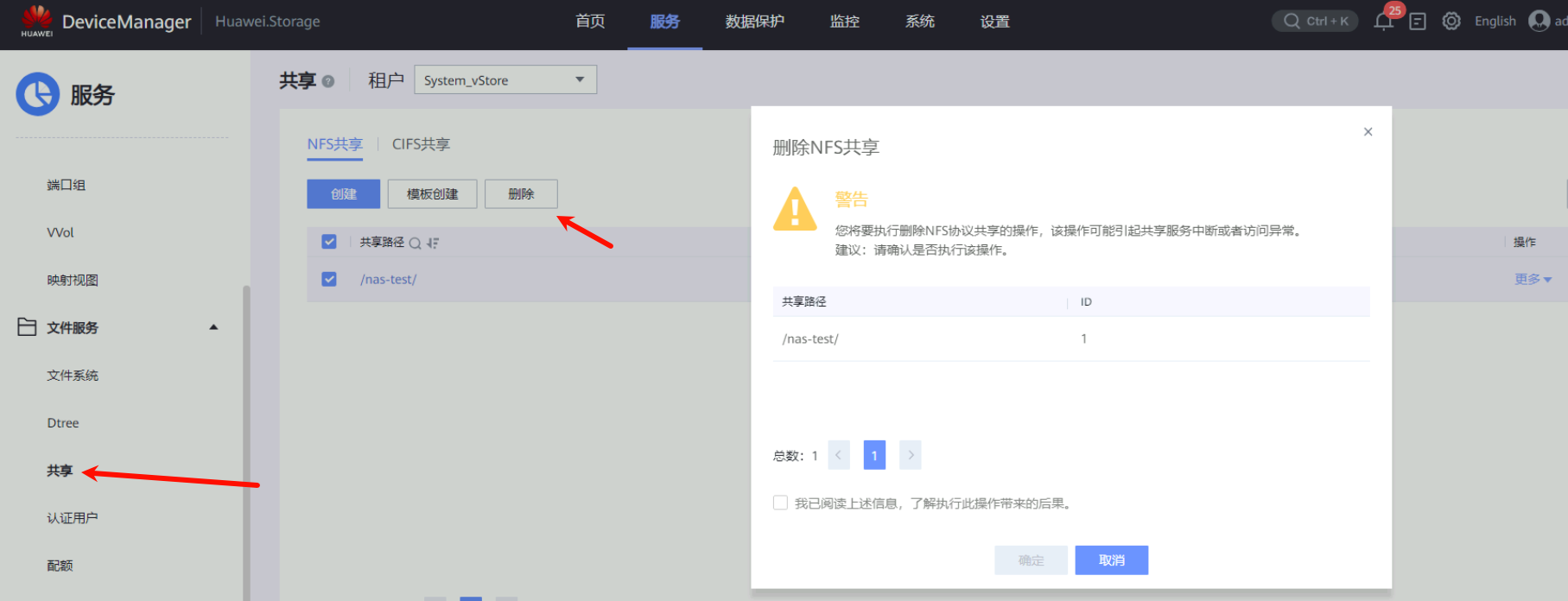
Task: Switch to the CIFS共享 tab
Action: (421, 144)
